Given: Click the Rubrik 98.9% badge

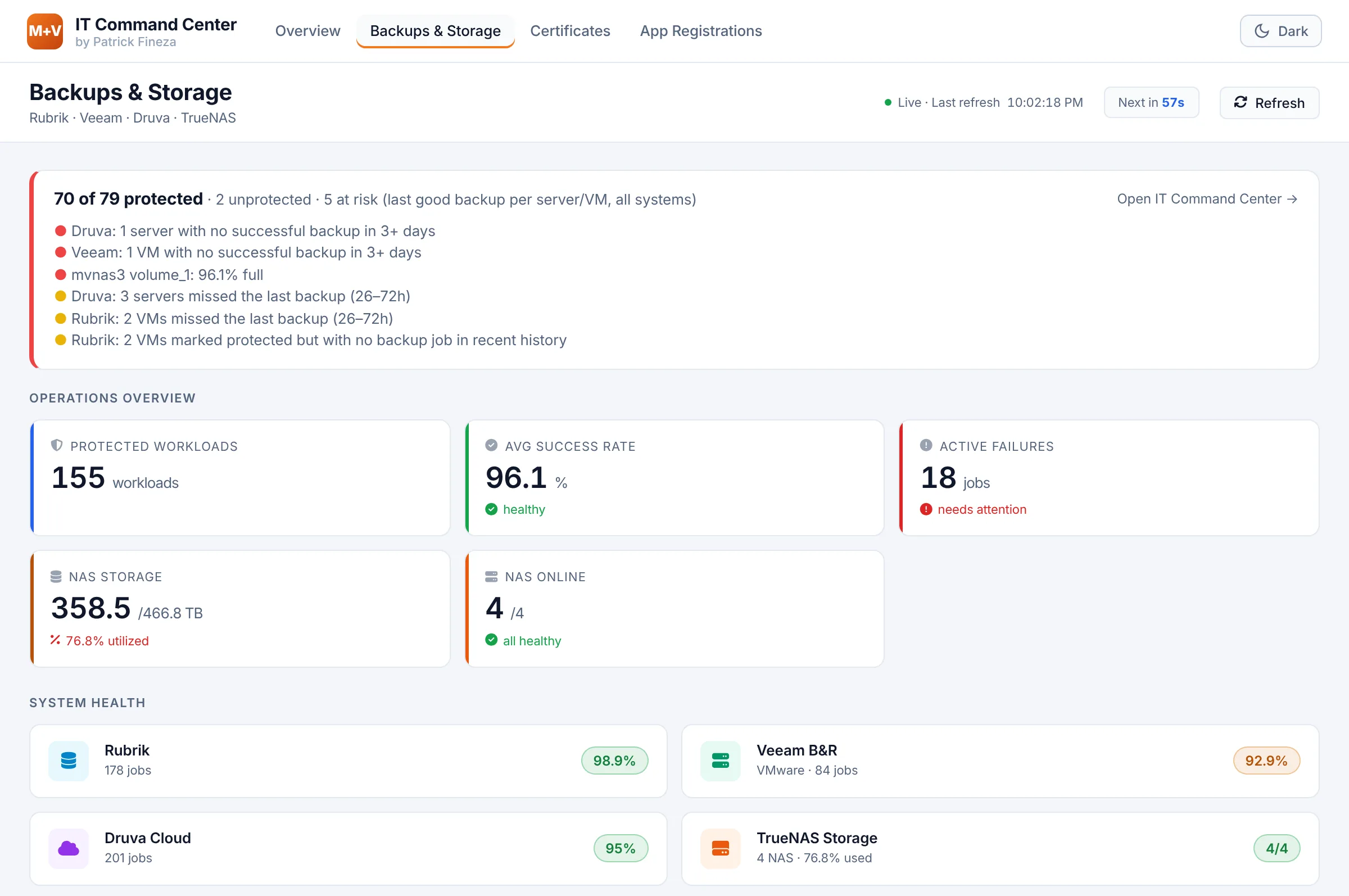Looking at the screenshot, I should pyautogui.click(x=614, y=761).
